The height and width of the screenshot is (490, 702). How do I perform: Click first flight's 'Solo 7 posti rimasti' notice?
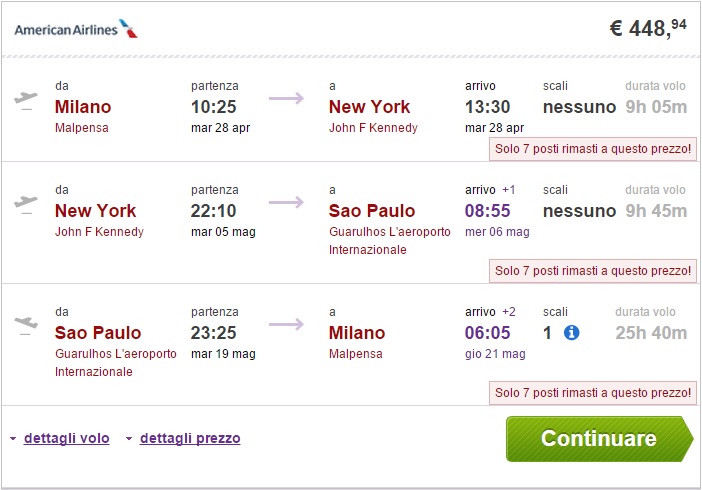(x=593, y=149)
